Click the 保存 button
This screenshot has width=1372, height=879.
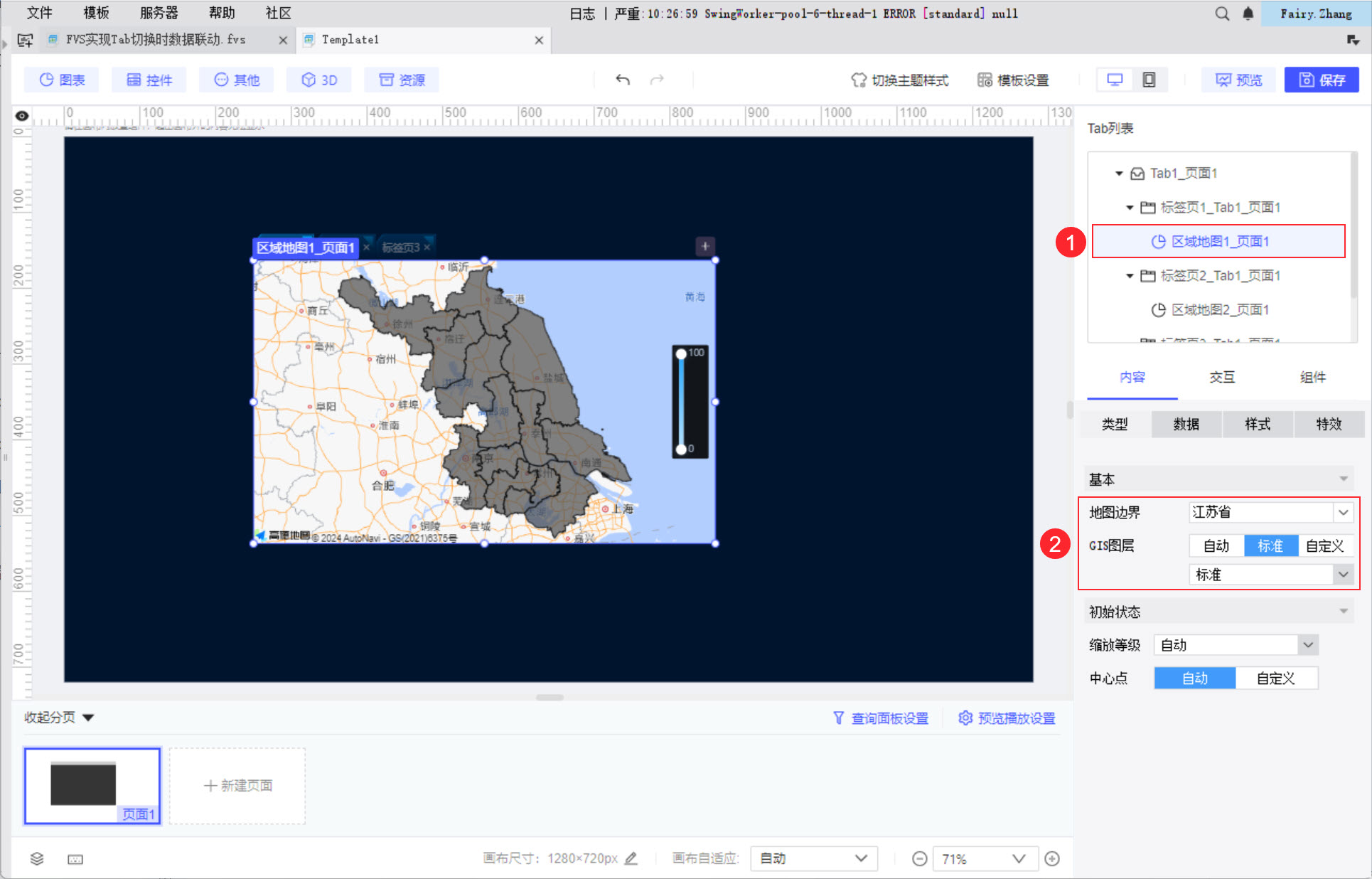click(1322, 80)
